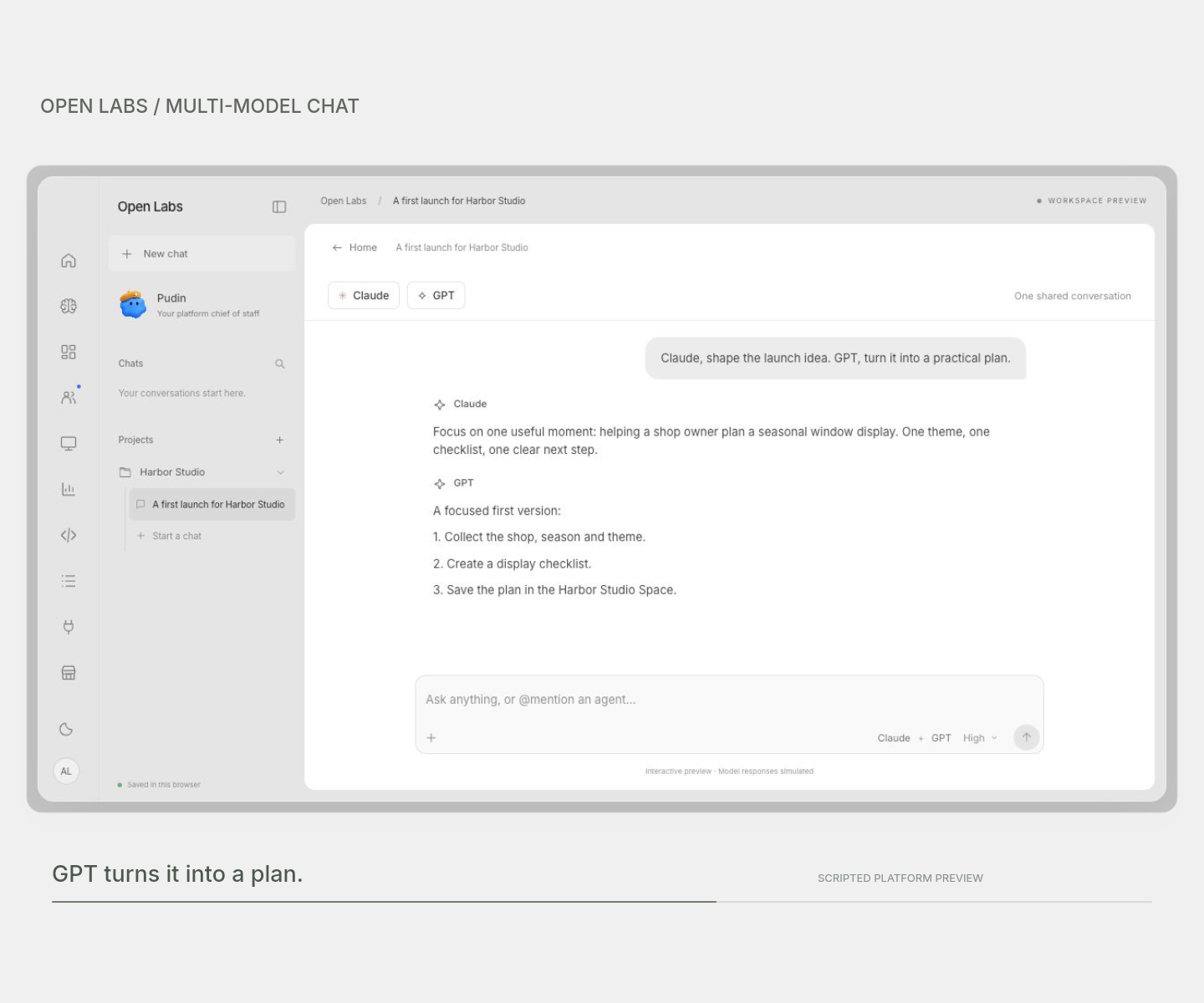Add a new project with the plus icon
Screen dimensions: 1204x1003
[x=280, y=440]
